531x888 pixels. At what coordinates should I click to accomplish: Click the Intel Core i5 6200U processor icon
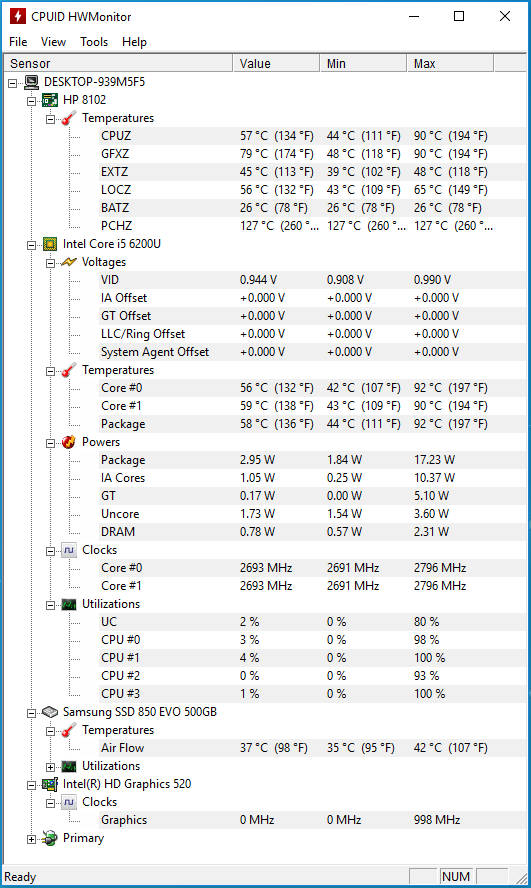[x=50, y=244]
